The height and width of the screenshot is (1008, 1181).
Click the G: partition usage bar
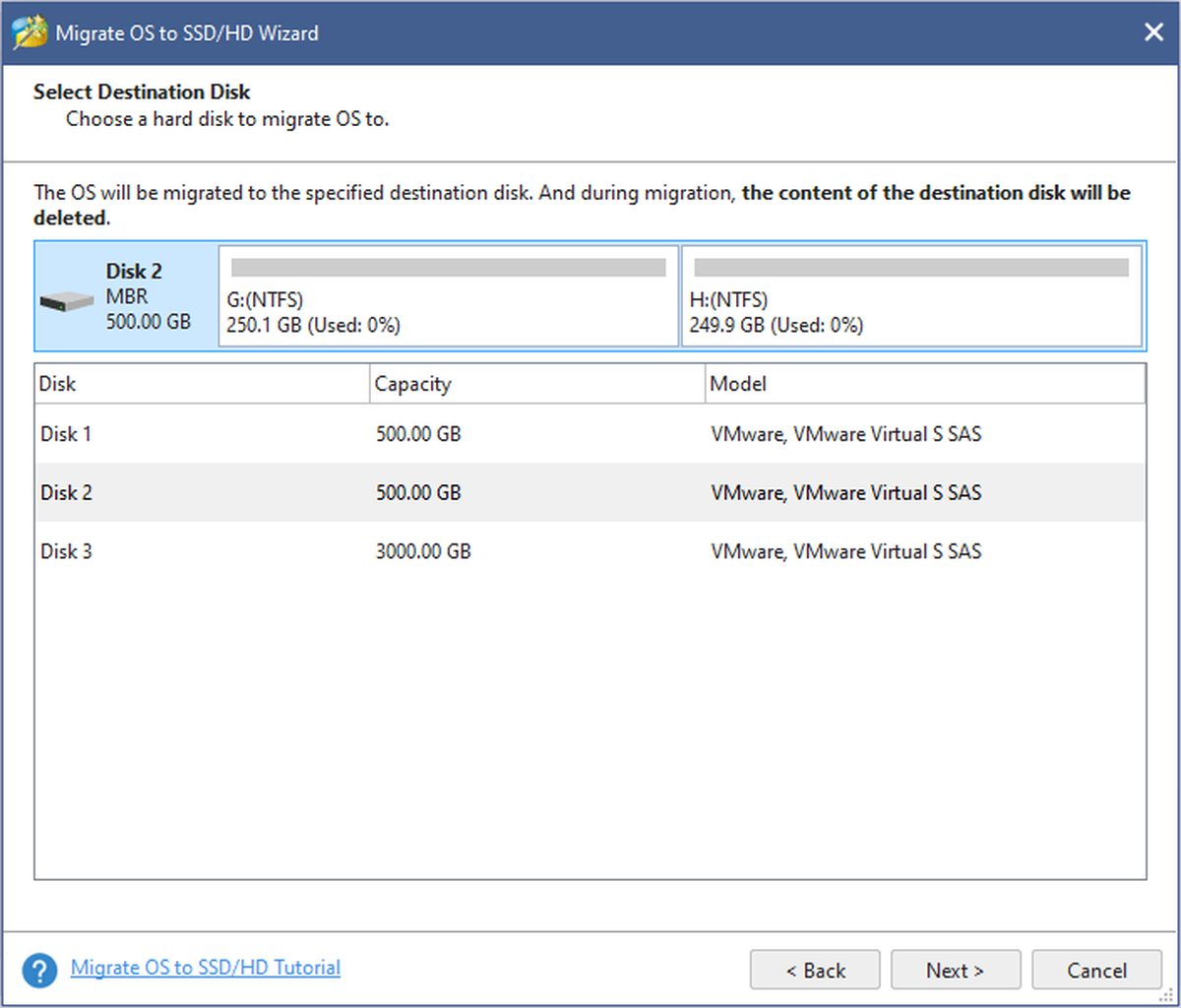(449, 268)
